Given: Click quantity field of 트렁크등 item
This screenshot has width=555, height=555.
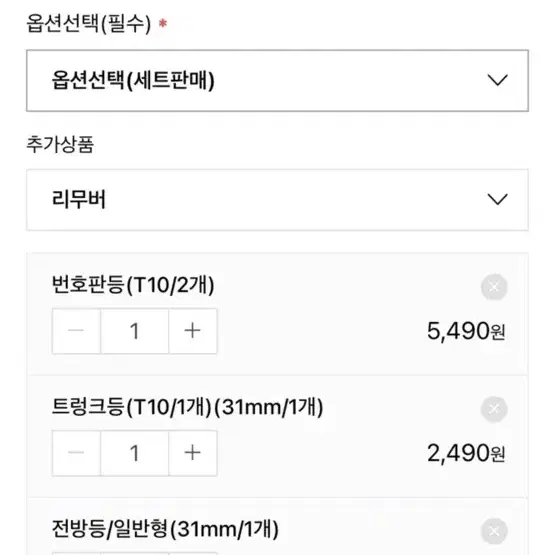Looking at the screenshot, I should [135, 453].
